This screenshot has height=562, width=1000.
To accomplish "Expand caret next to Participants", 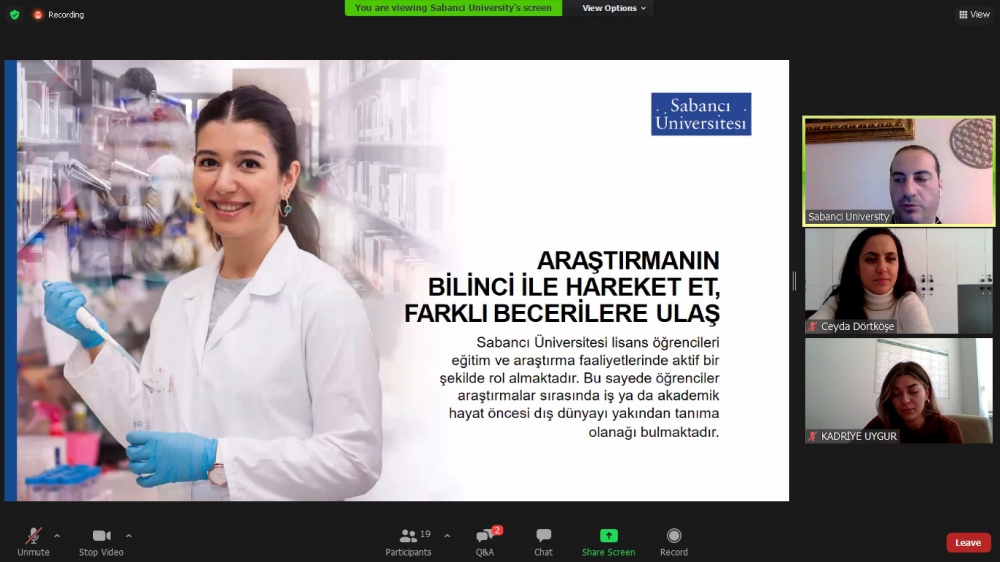I will [x=447, y=536].
